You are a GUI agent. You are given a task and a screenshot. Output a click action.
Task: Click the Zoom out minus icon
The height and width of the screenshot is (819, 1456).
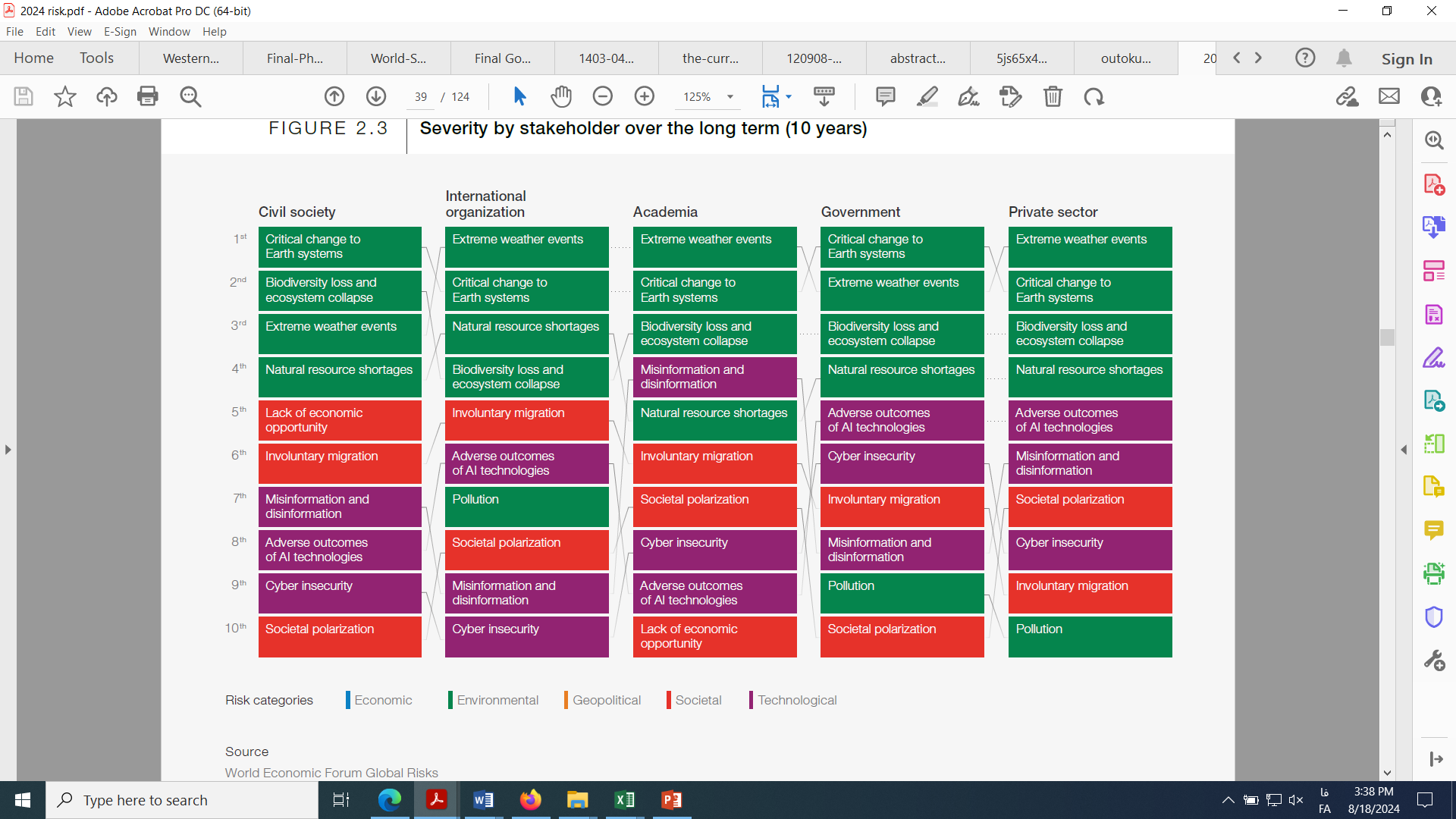602,96
